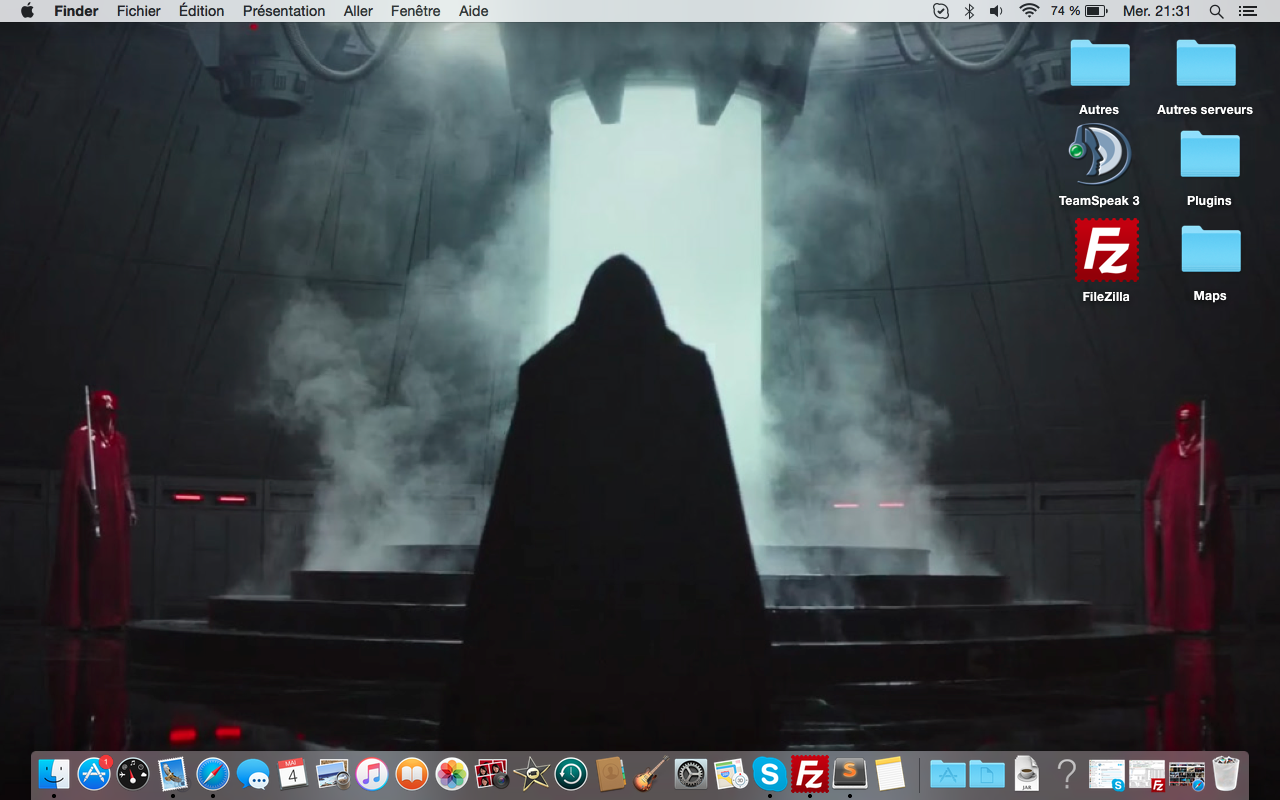Open the Wi-Fi status menu

pyautogui.click(x=1029, y=11)
